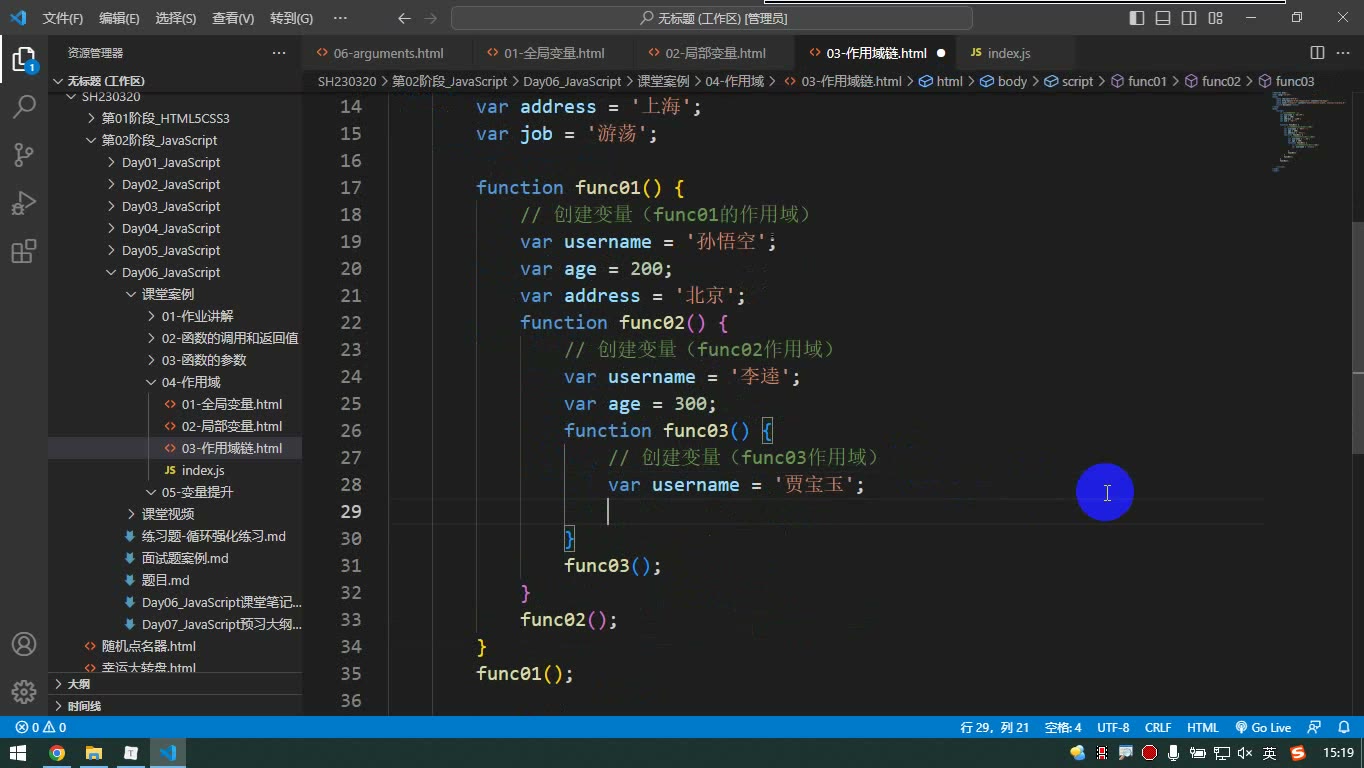Open the notifications bell in status bar
Image resolution: width=1364 pixels, height=768 pixels.
[1344, 728]
